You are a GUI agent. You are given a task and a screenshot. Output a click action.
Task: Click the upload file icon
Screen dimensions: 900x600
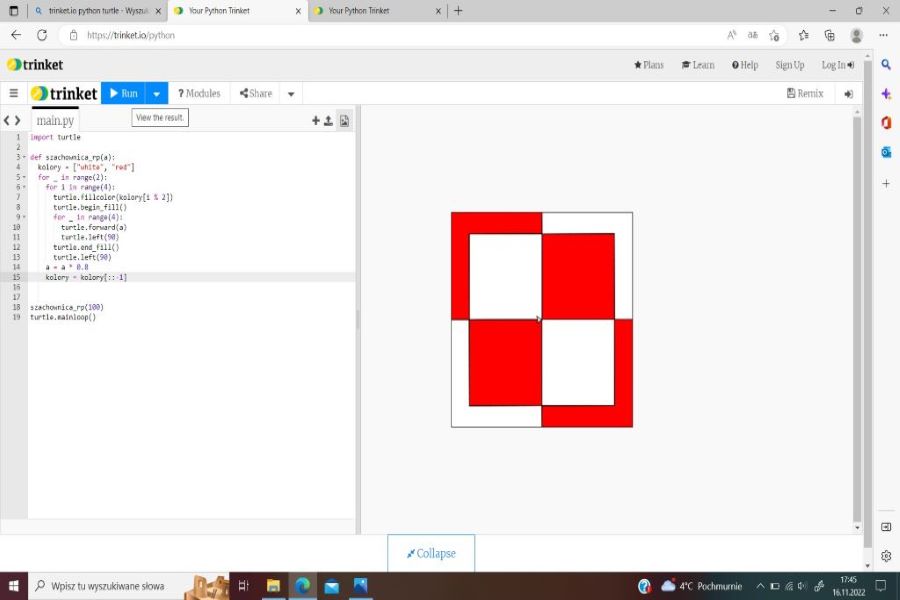coord(328,120)
